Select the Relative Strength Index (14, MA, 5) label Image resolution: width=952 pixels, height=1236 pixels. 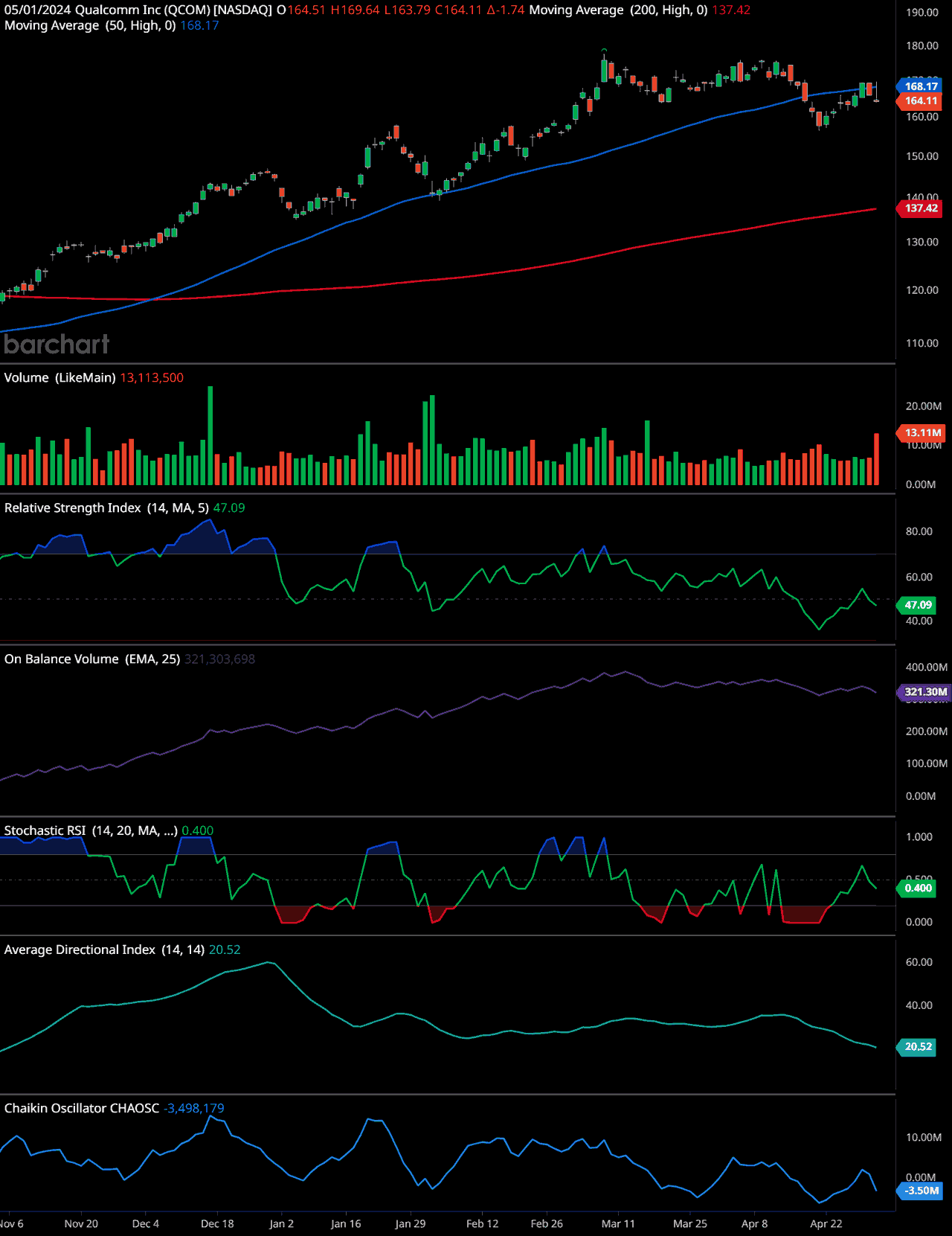coord(106,507)
